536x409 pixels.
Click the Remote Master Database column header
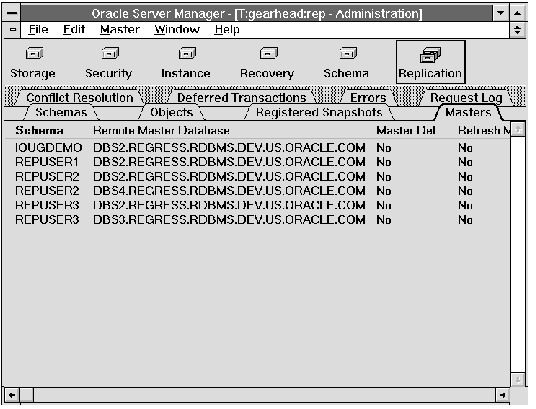161,130
